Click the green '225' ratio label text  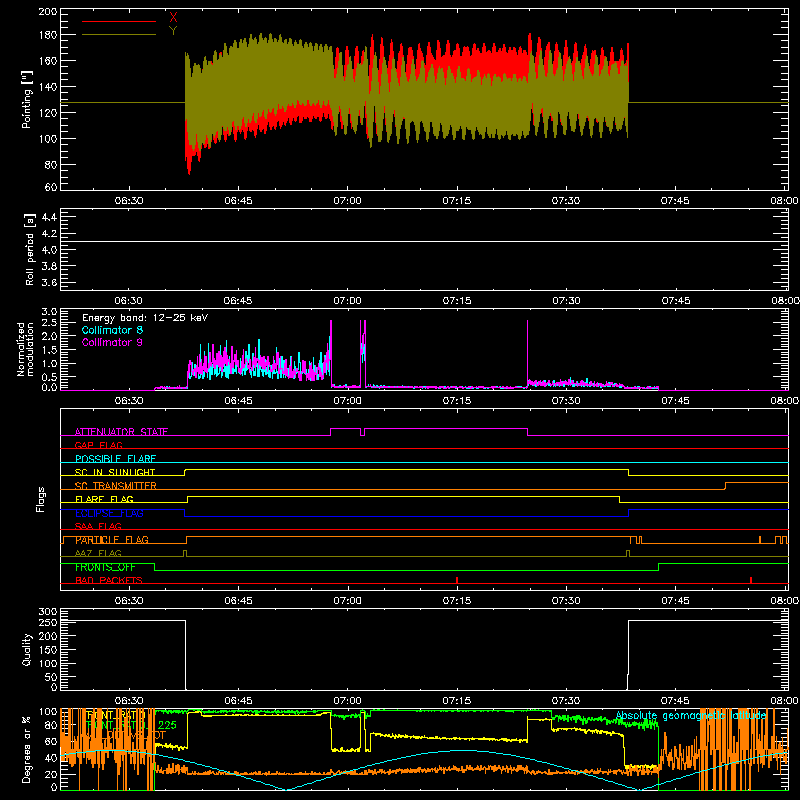coord(167,724)
